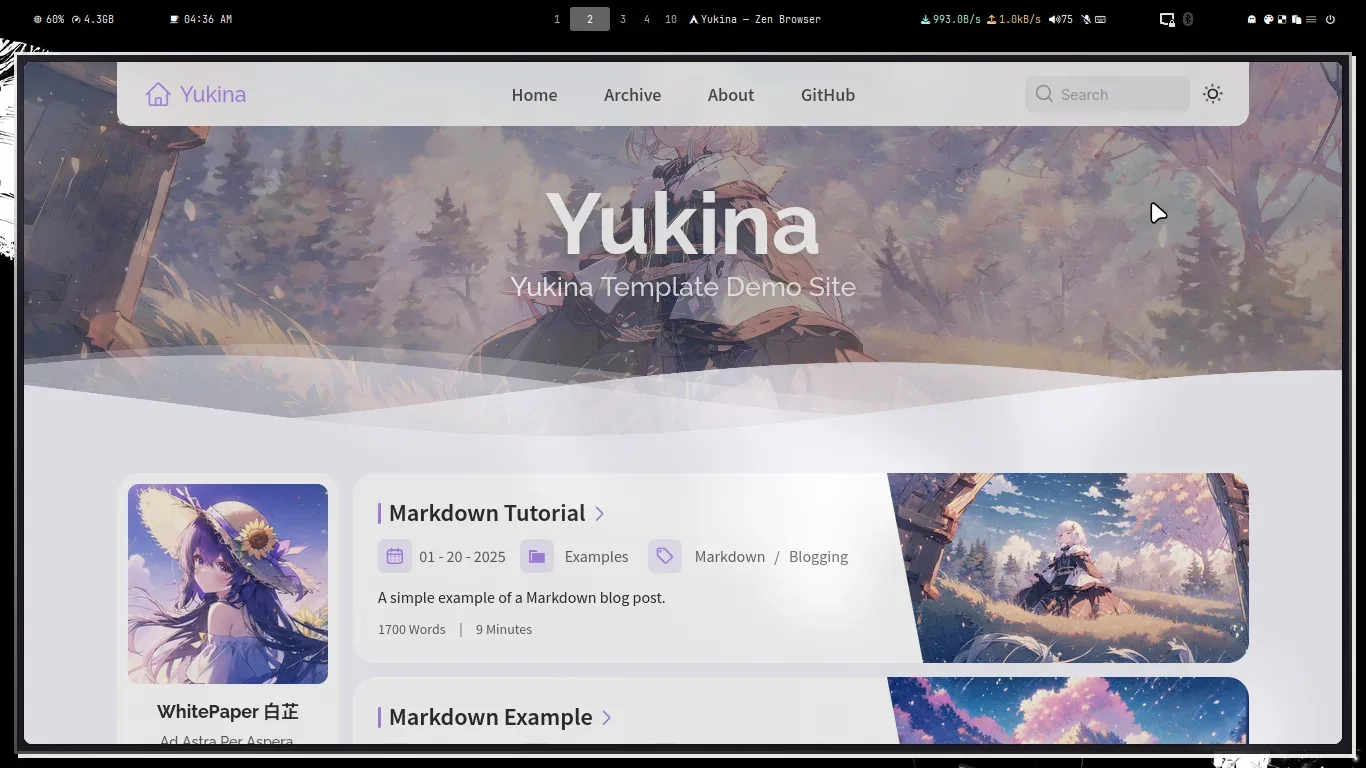Toggle the light/dark theme sun icon
This screenshot has width=1366, height=768.
click(x=1213, y=94)
